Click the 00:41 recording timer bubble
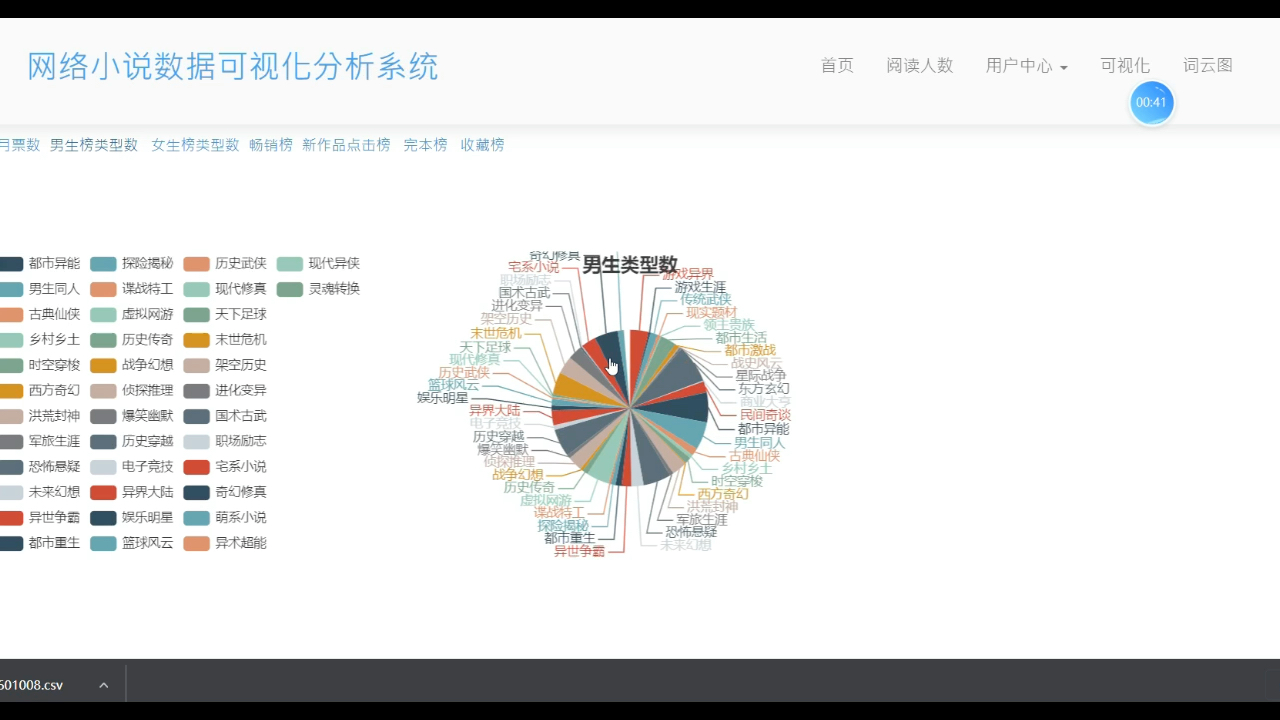The width and height of the screenshot is (1280, 720). pos(1151,103)
